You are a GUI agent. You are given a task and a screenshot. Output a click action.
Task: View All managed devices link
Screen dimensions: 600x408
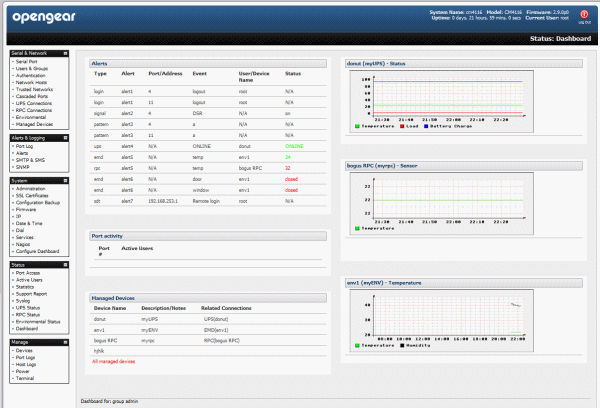pos(113,361)
